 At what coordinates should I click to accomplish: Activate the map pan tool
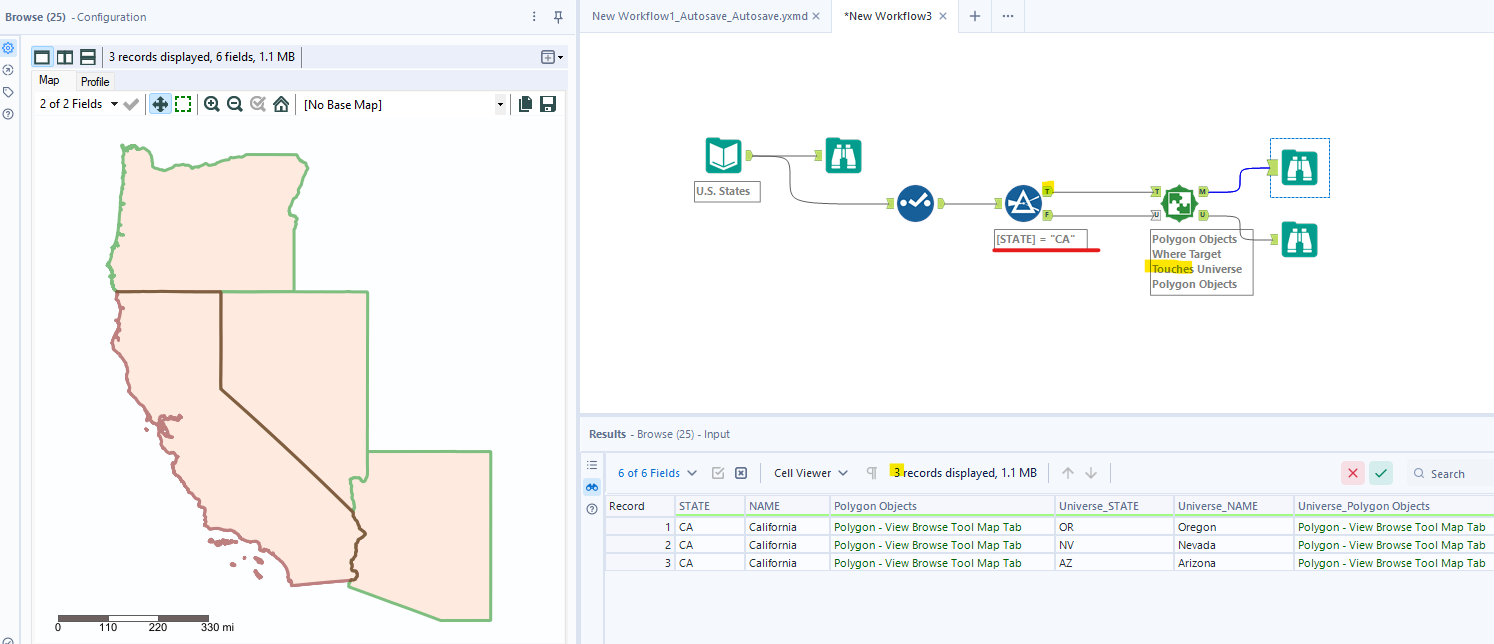[x=160, y=104]
